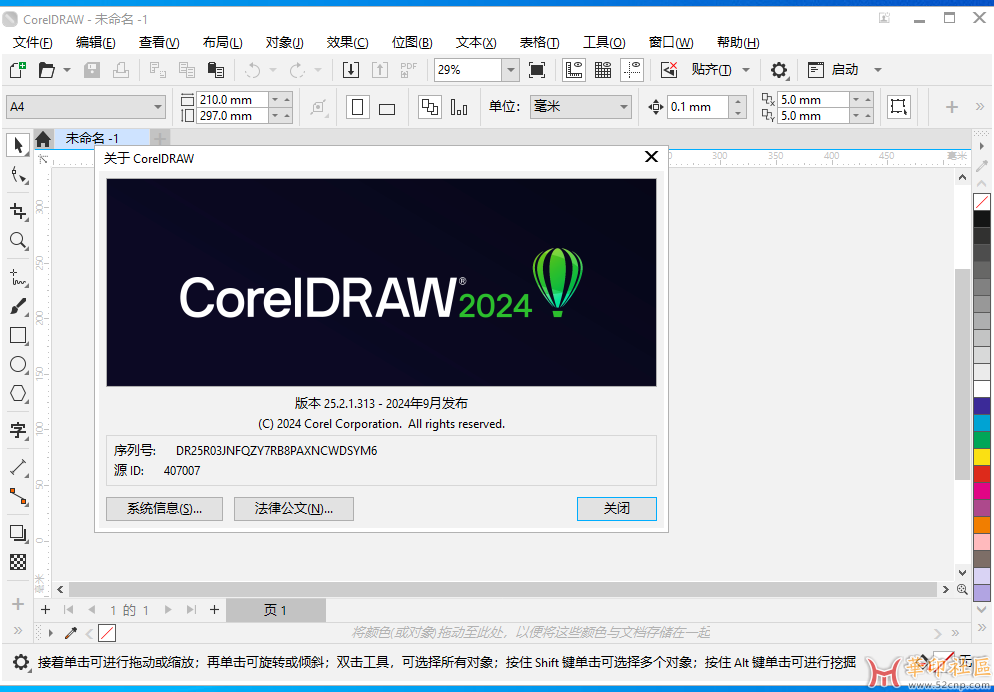This screenshot has width=994, height=692.
Task: Select the Connector tool
Action: click(x=18, y=497)
